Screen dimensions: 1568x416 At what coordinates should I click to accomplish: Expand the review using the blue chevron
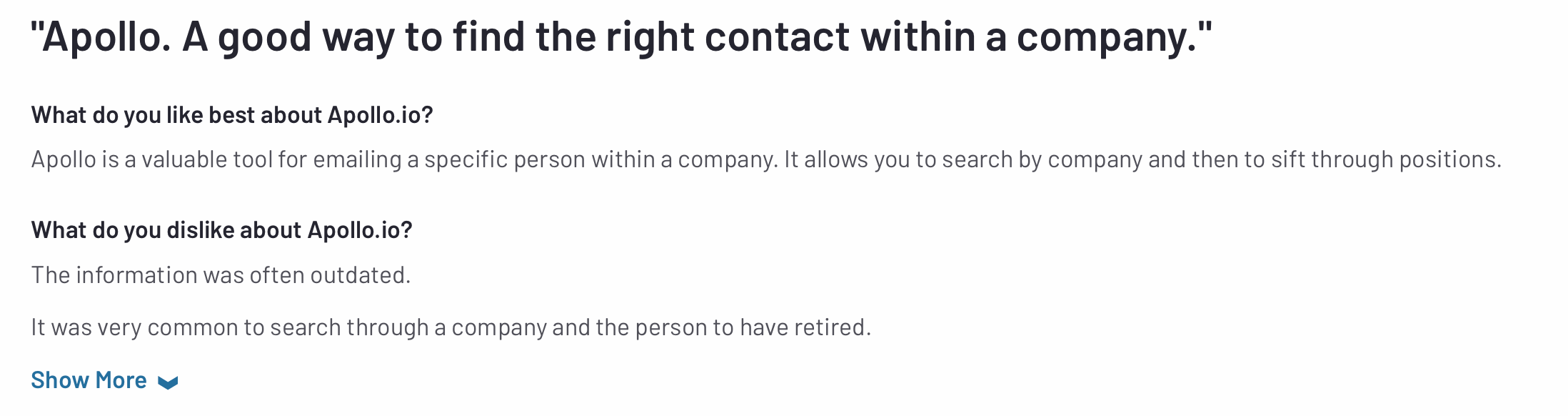coord(168,383)
